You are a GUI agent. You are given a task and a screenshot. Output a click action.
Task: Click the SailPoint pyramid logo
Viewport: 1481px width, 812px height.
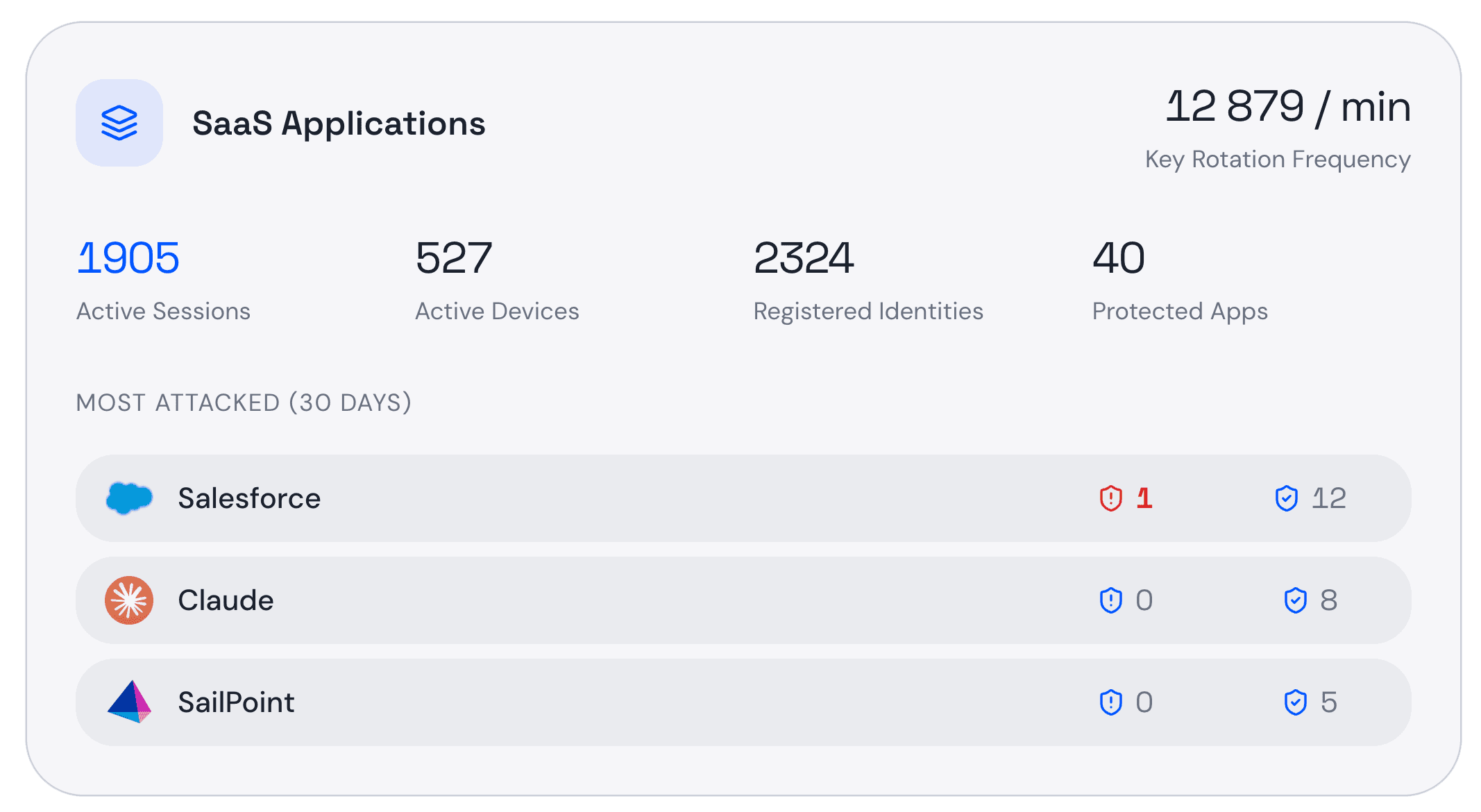pos(130,702)
